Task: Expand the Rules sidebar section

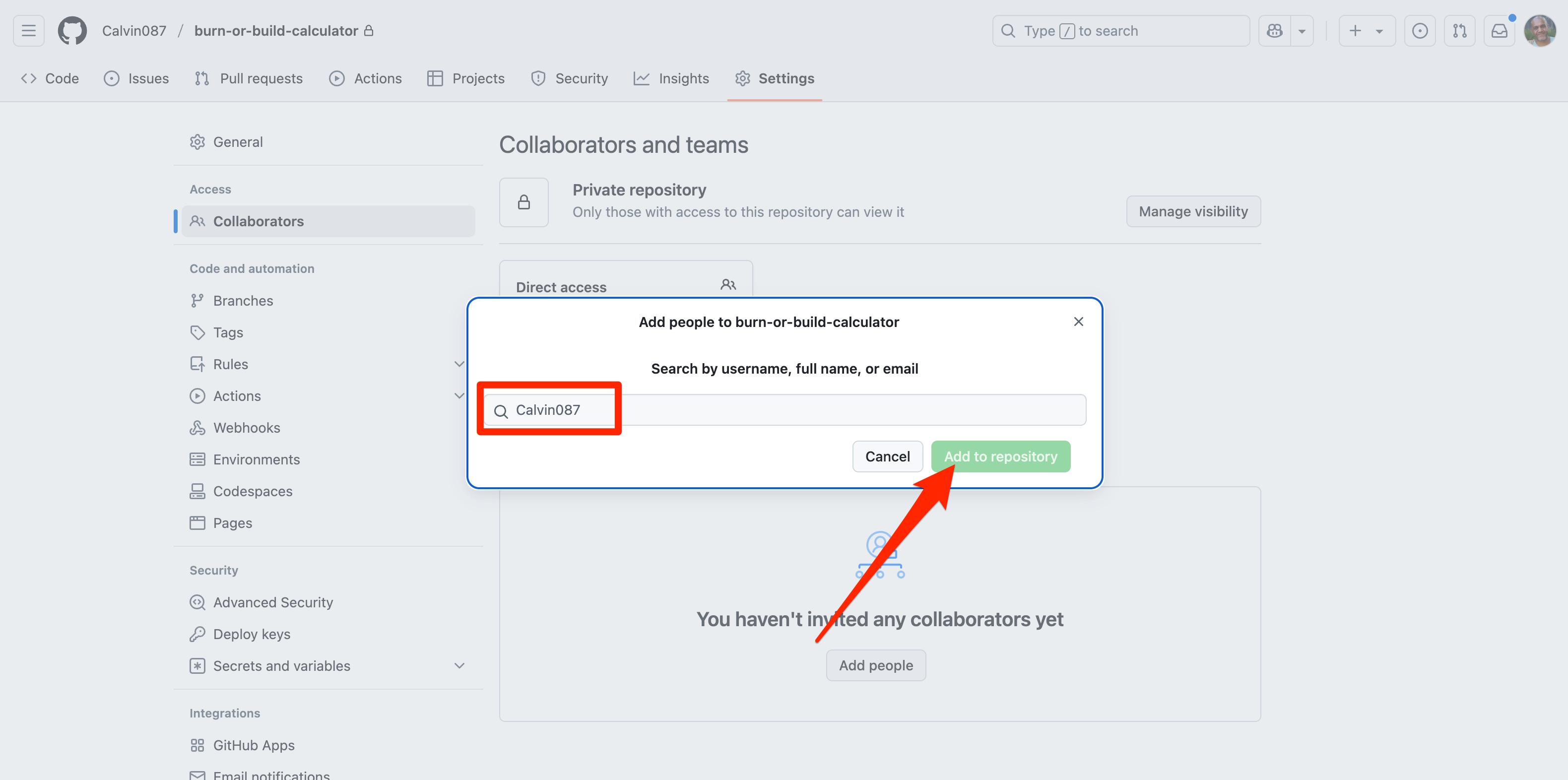Action: pos(459,364)
